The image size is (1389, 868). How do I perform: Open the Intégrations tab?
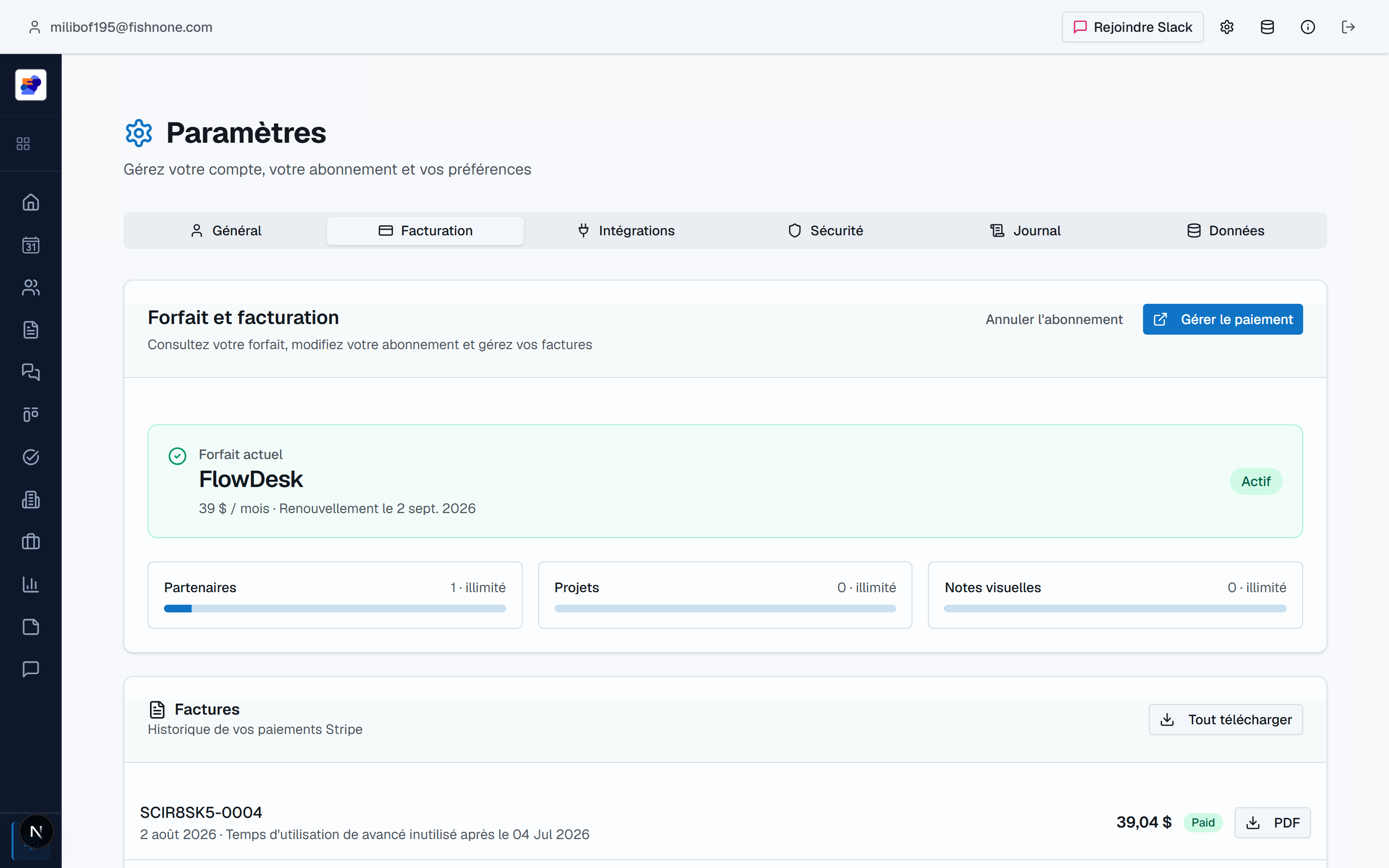tap(625, 231)
